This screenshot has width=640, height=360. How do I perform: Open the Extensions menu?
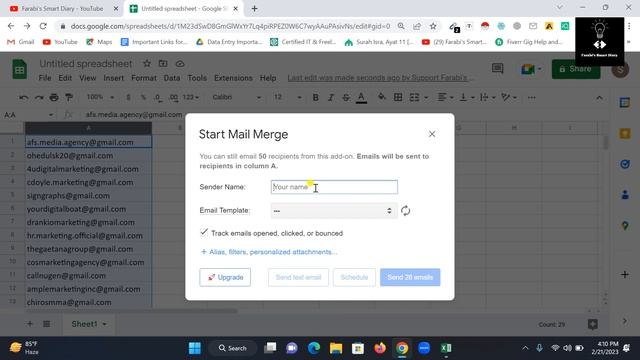pyautogui.click(x=233, y=78)
